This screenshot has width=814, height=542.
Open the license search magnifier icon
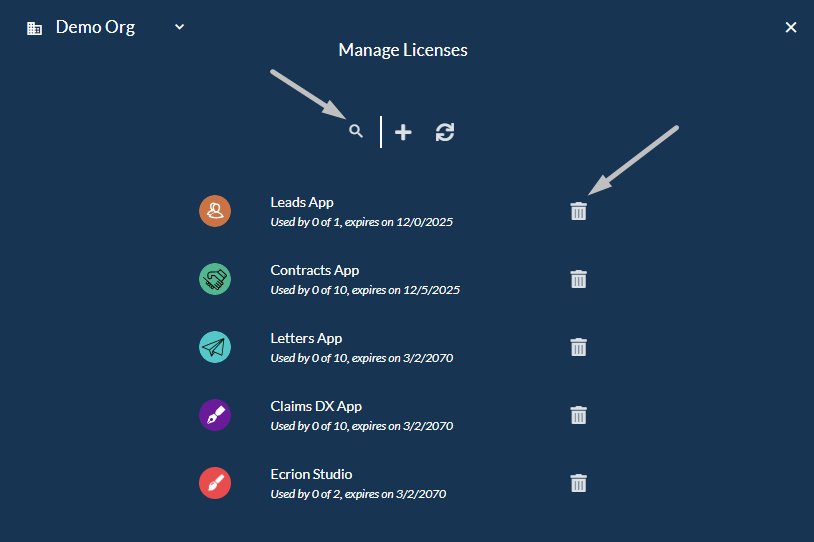point(356,131)
